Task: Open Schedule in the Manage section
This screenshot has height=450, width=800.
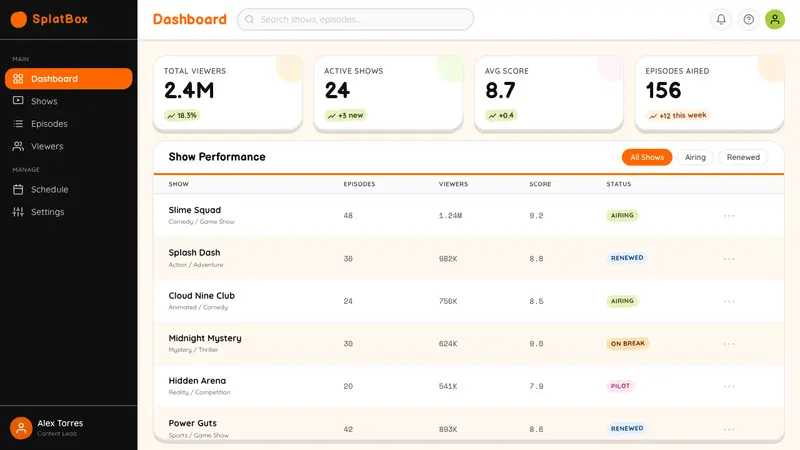Action: 68,189
